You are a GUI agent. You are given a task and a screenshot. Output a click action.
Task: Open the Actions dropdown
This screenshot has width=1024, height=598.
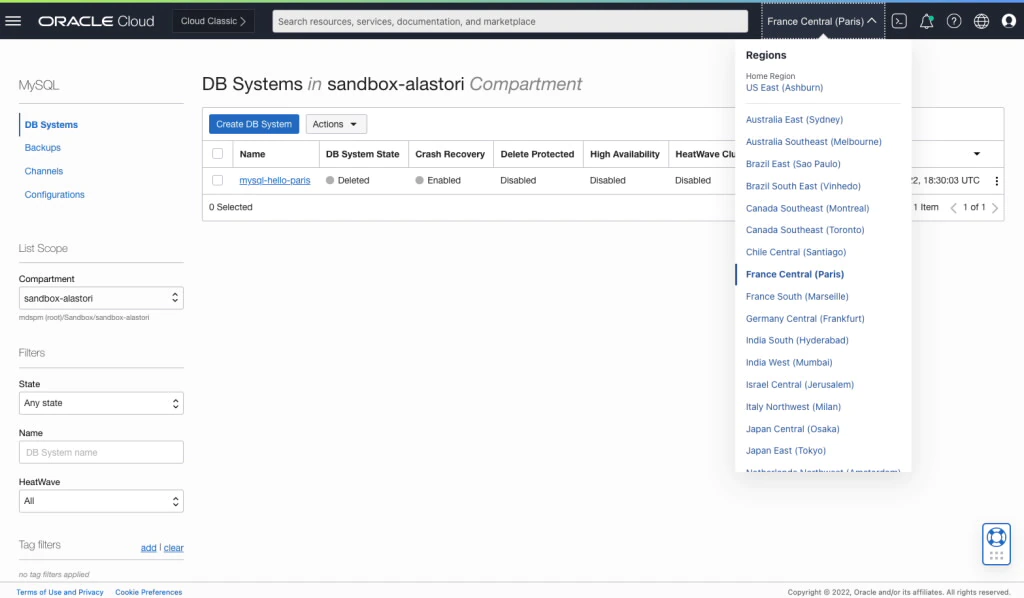point(336,124)
